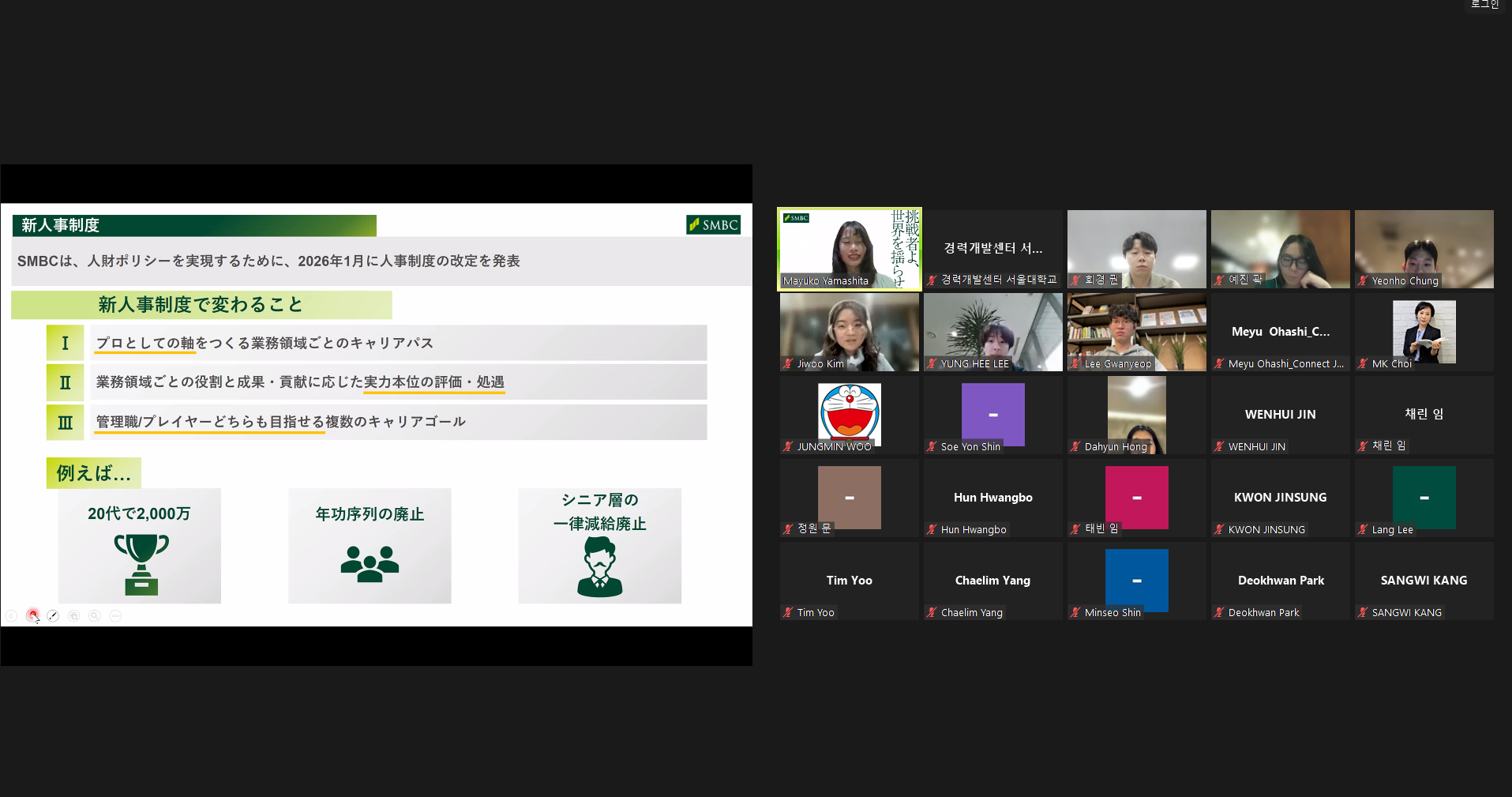
Task: Click the 로그인 login button at top right
Action: coord(1484,5)
